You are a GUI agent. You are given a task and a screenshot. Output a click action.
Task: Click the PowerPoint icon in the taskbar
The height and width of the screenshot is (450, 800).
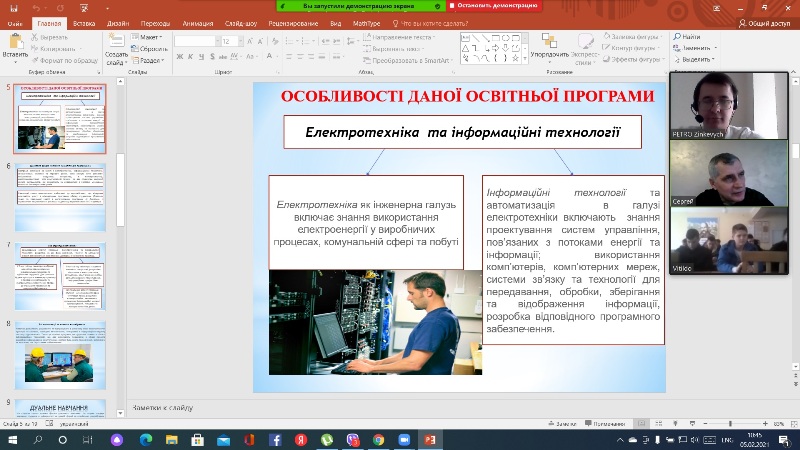(431, 439)
